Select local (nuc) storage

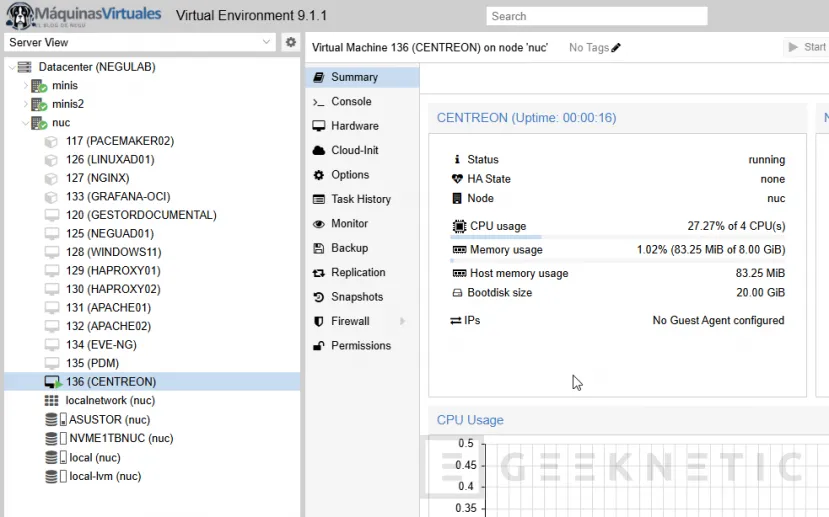coord(152,457)
